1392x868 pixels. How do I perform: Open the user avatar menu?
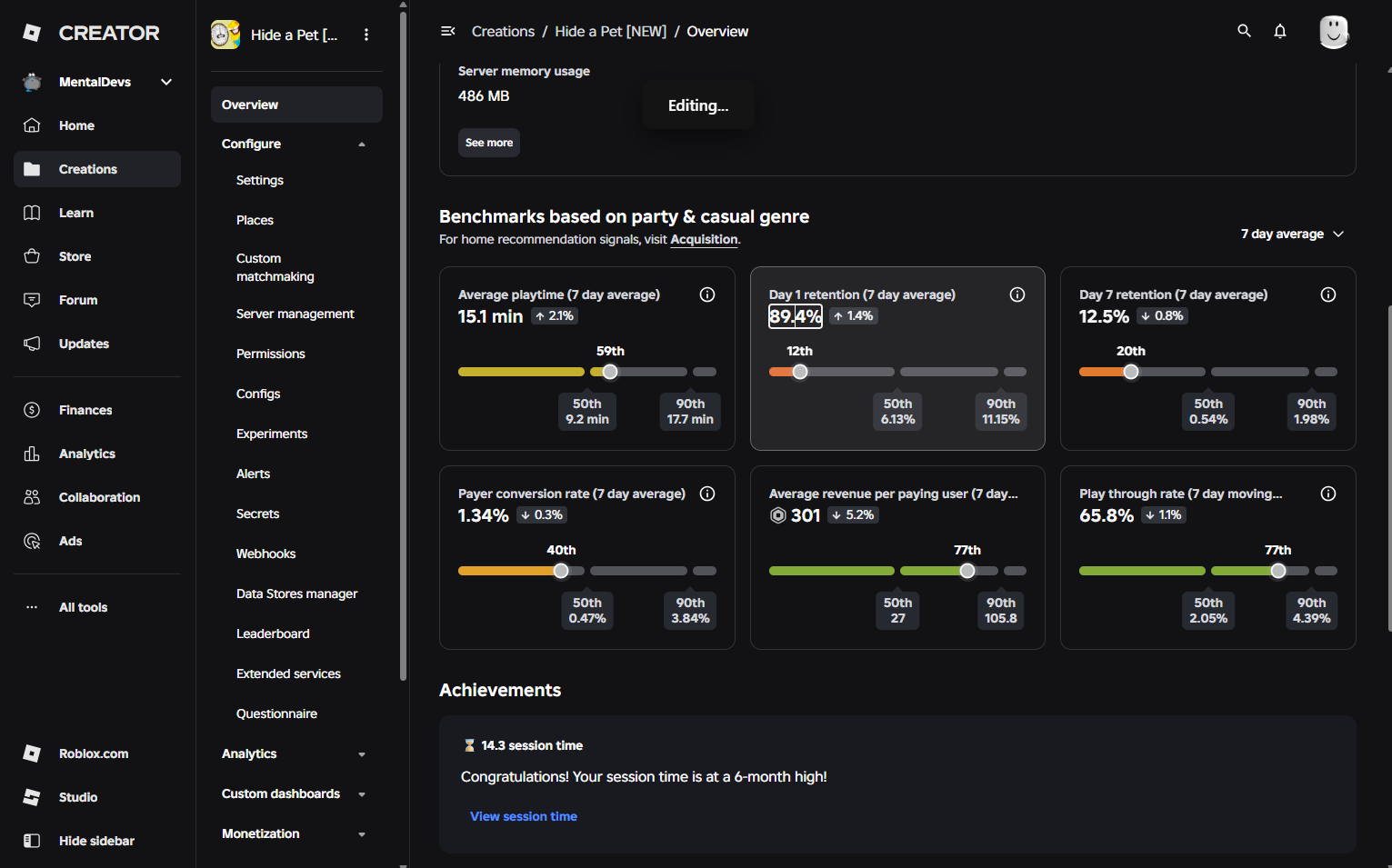pos(1334,32)
